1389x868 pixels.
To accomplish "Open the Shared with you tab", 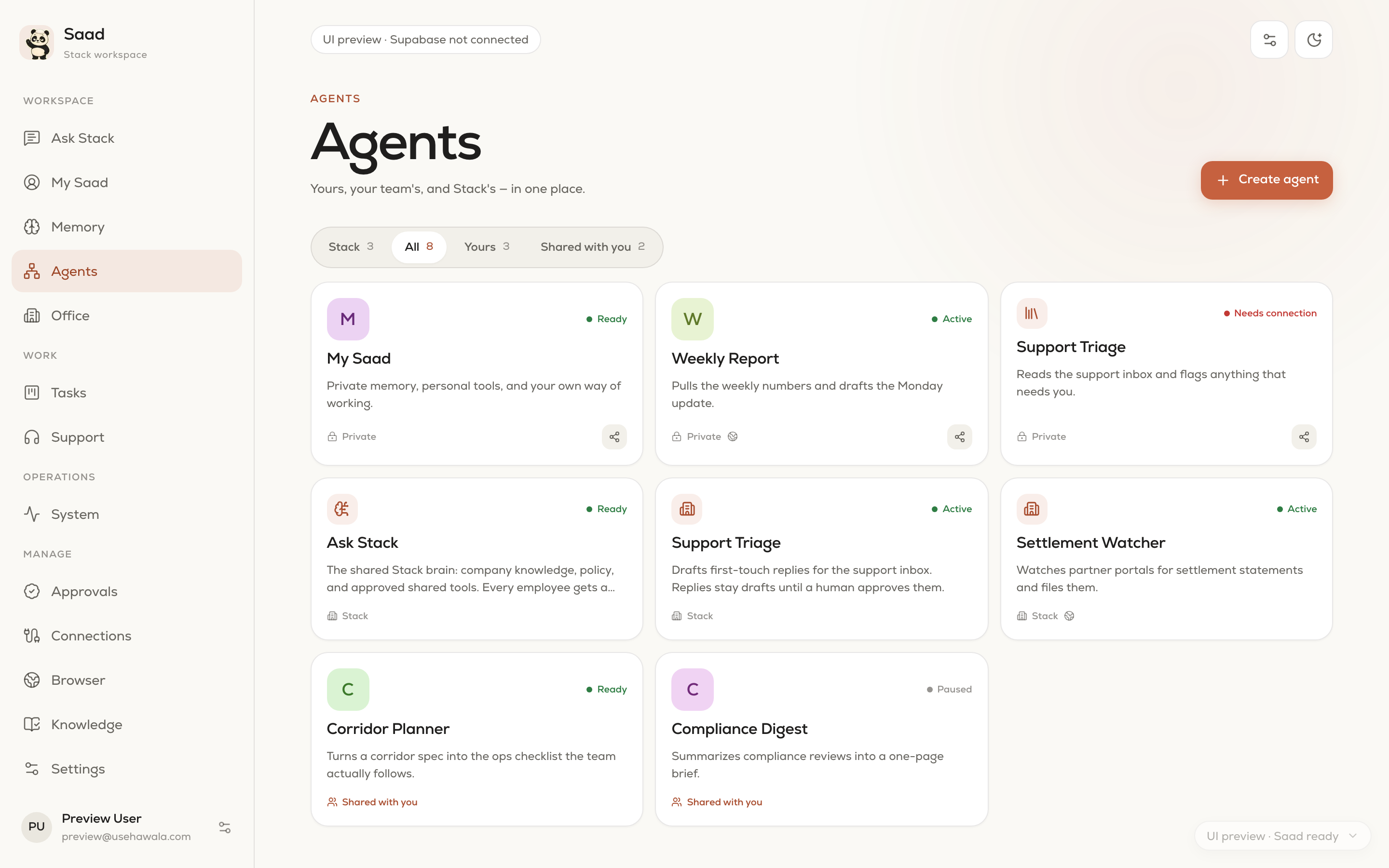I will [x=592, y=247].
